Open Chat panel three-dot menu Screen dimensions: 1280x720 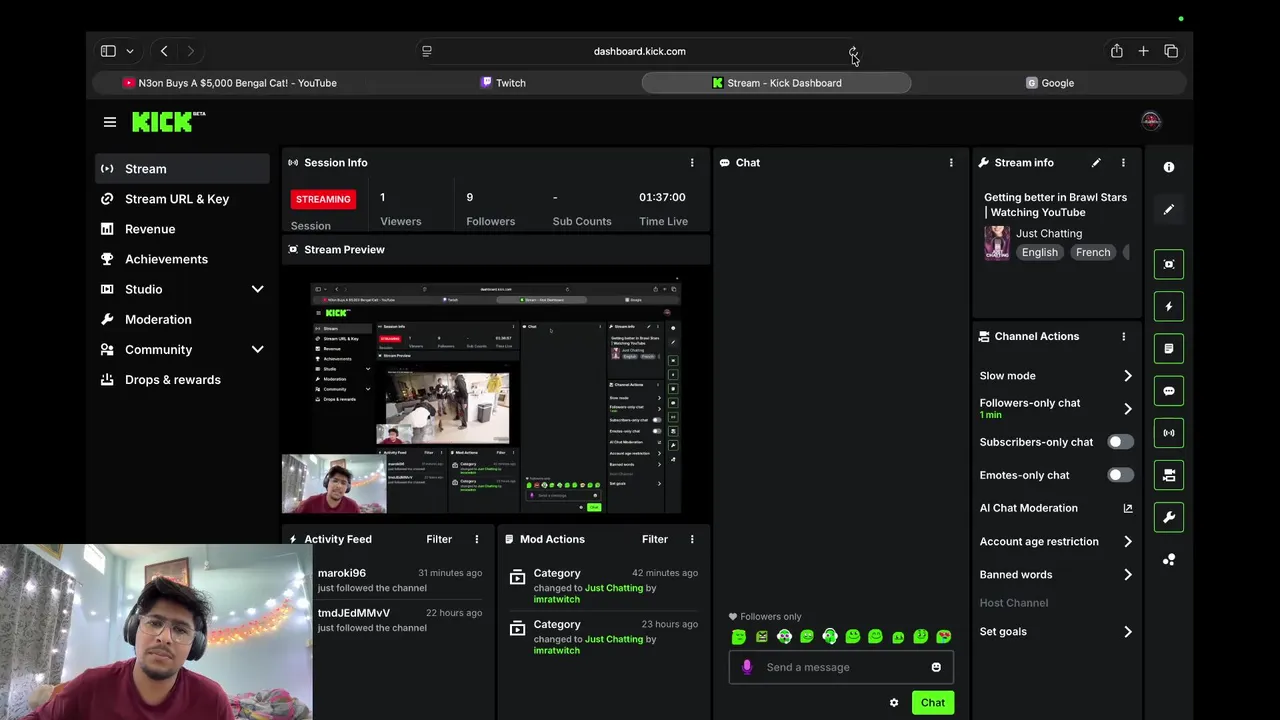coord(951,162)
